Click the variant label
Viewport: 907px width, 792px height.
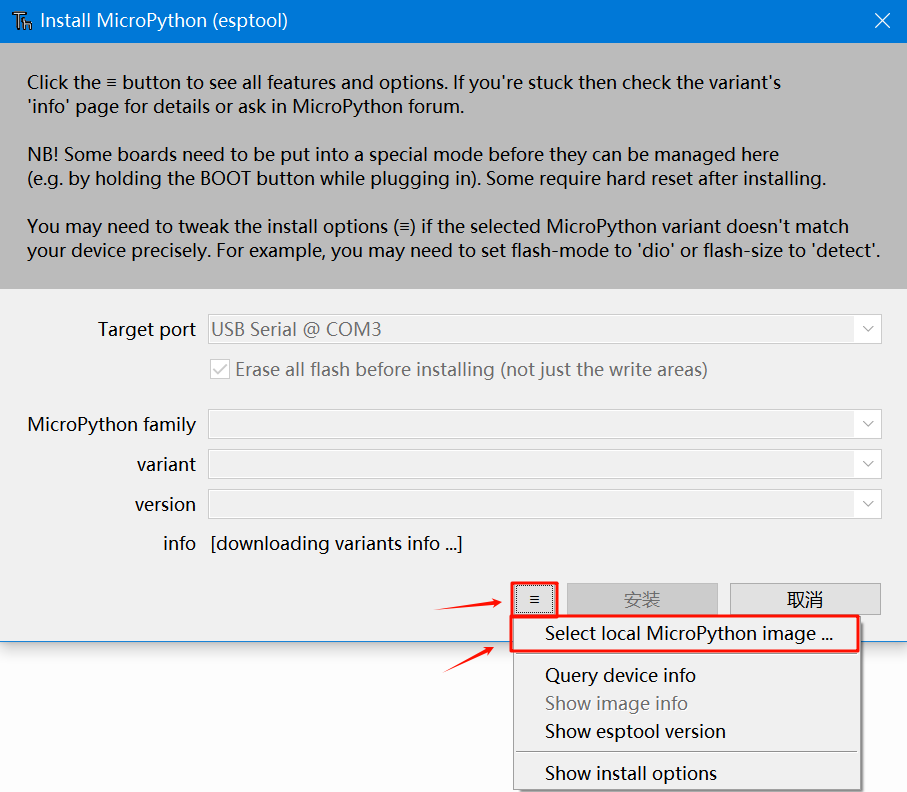click(167, 465)
